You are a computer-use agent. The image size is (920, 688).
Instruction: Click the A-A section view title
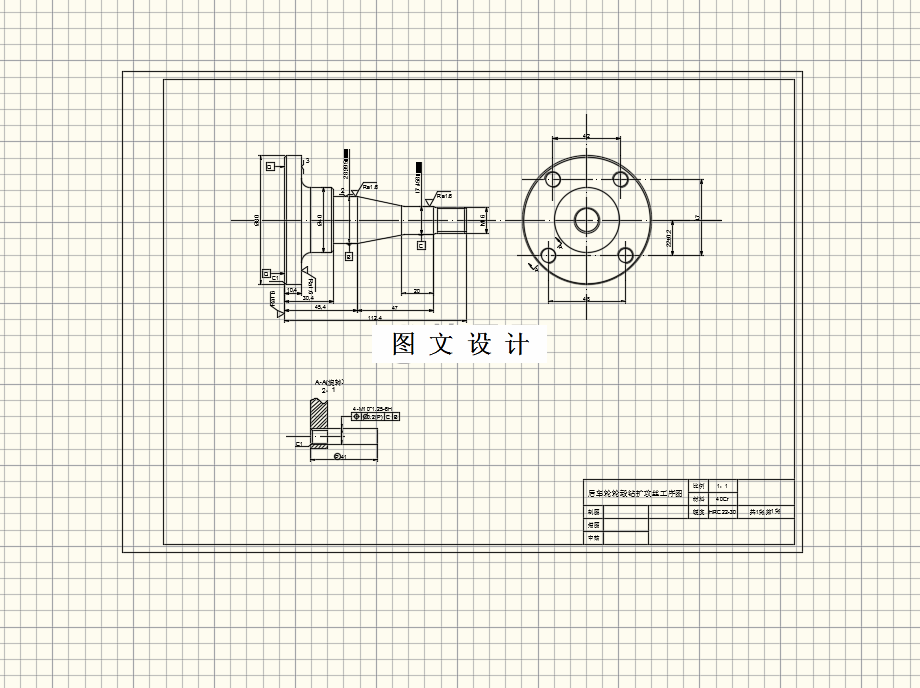(x=329, y=382)
